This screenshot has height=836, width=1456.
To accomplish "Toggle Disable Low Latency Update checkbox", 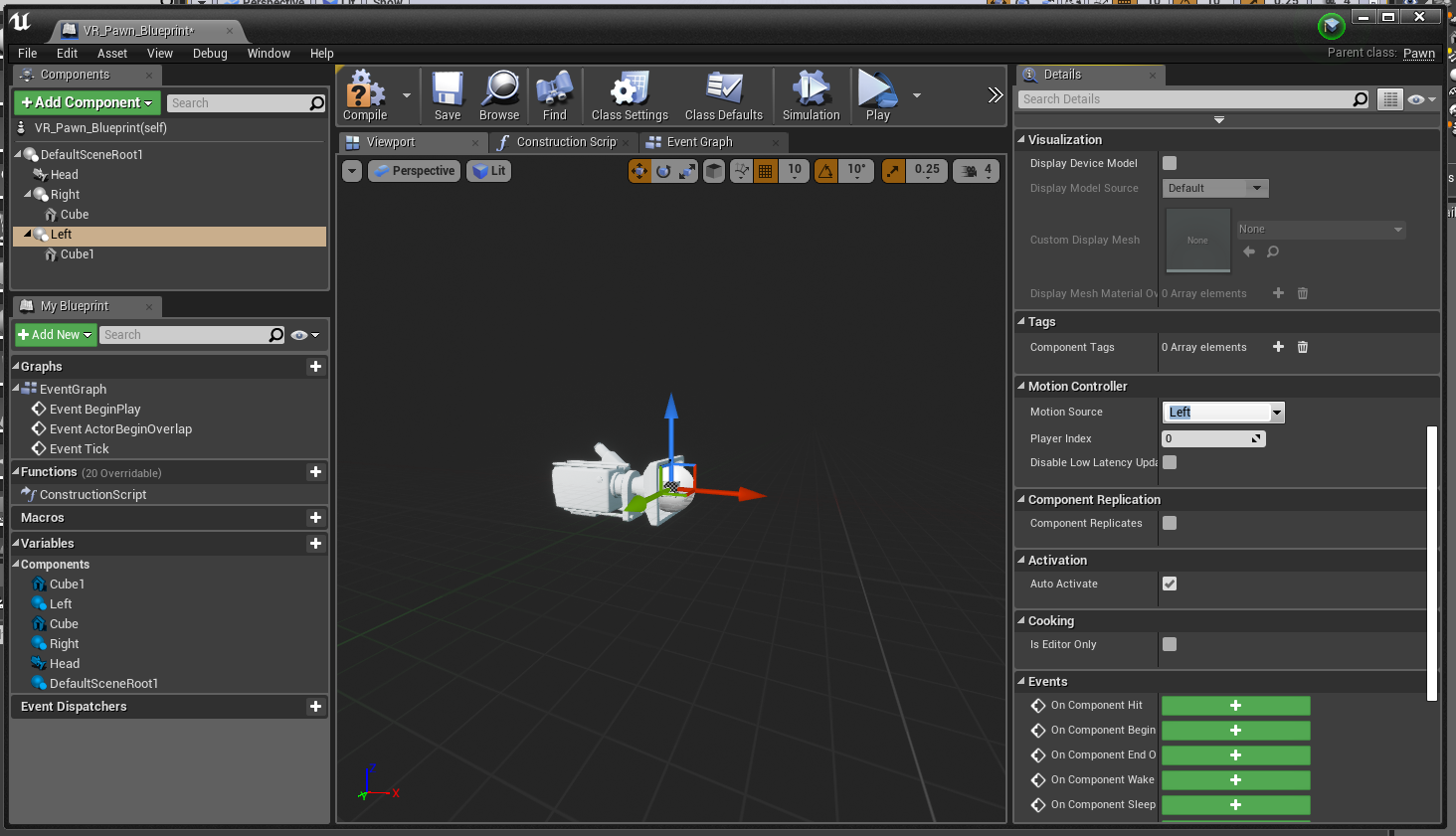I will pyautogui.click(x=1170, y=462).
